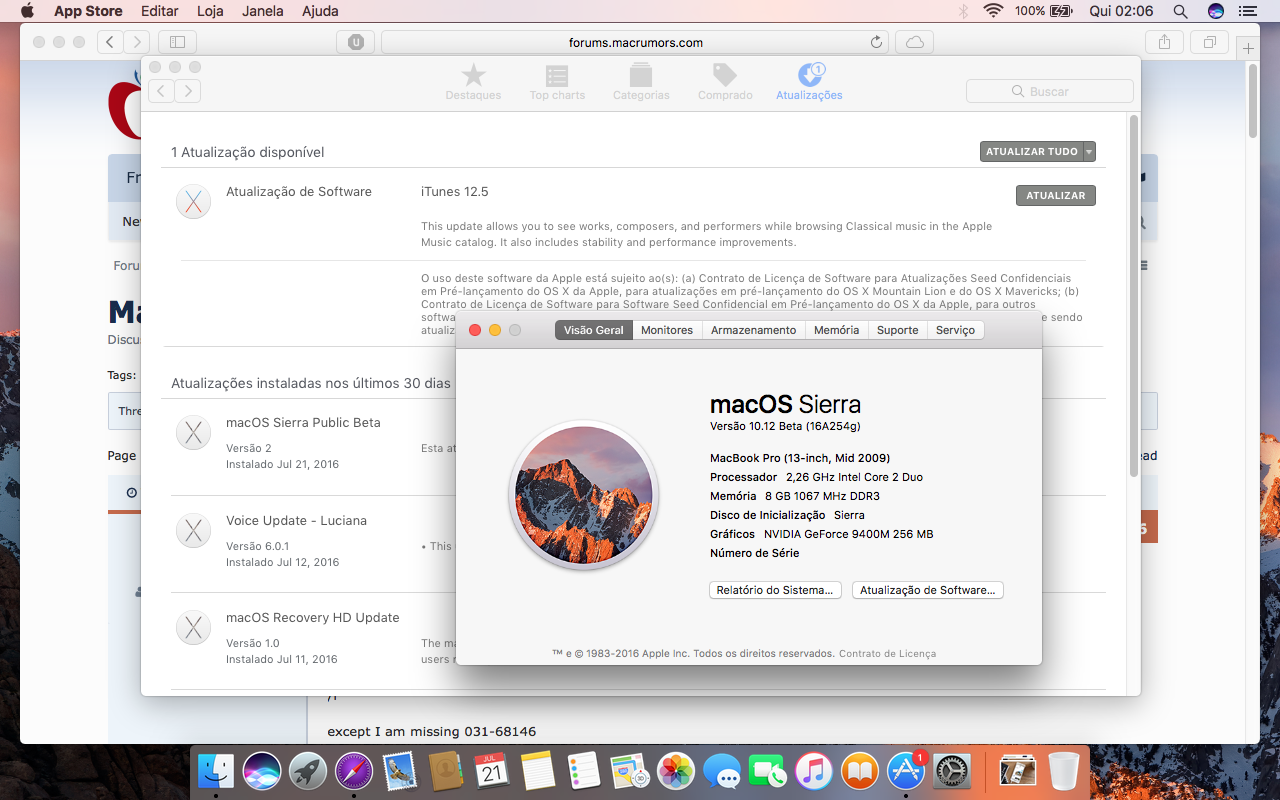Switch to the Armazenamento tab
This screenshot has width=1280, height=800.
(x=754, y=330)
